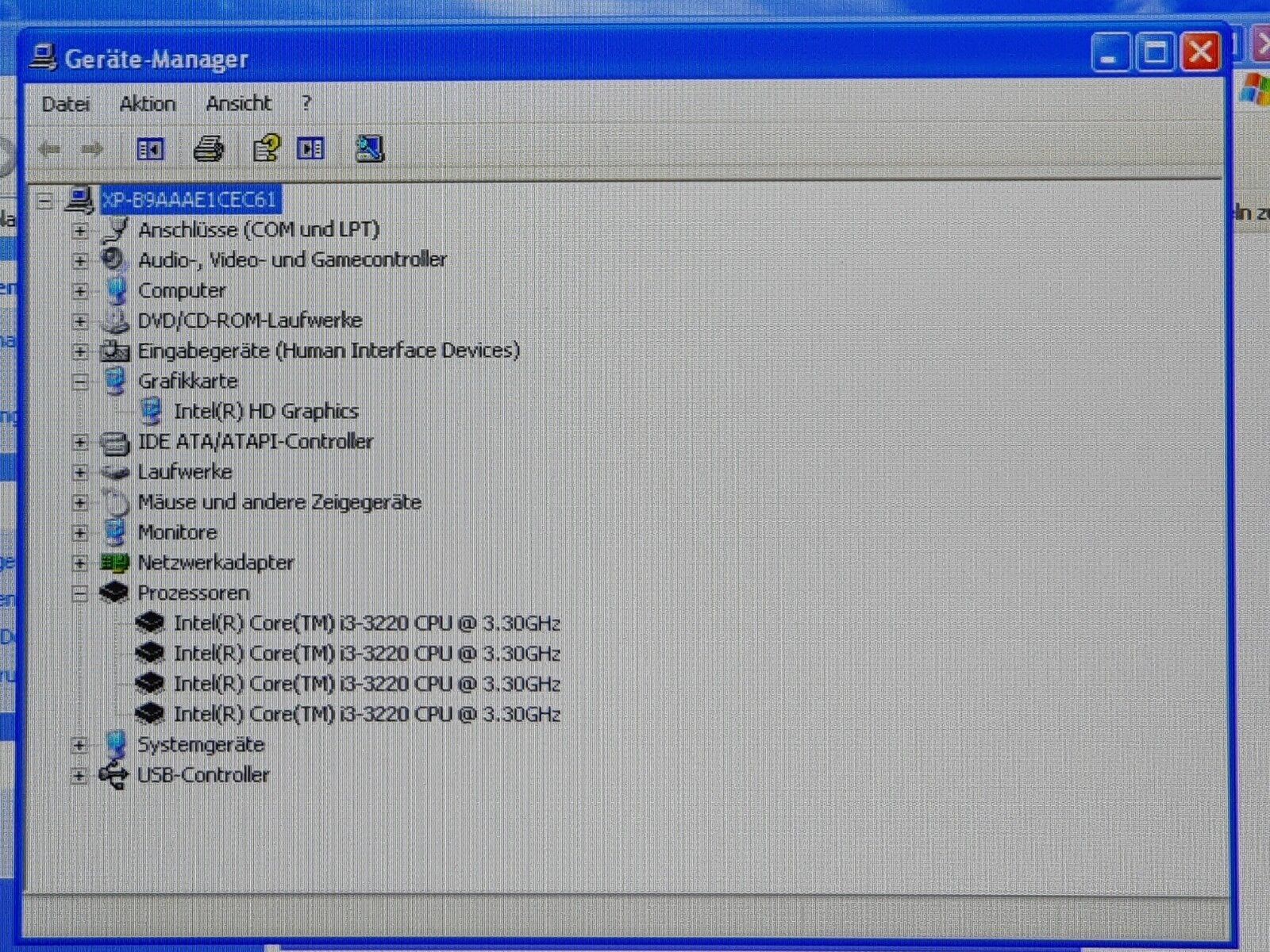Select the first Intel Core i3-3220 processor entry

pyautogui.click(x=367, y=624)
